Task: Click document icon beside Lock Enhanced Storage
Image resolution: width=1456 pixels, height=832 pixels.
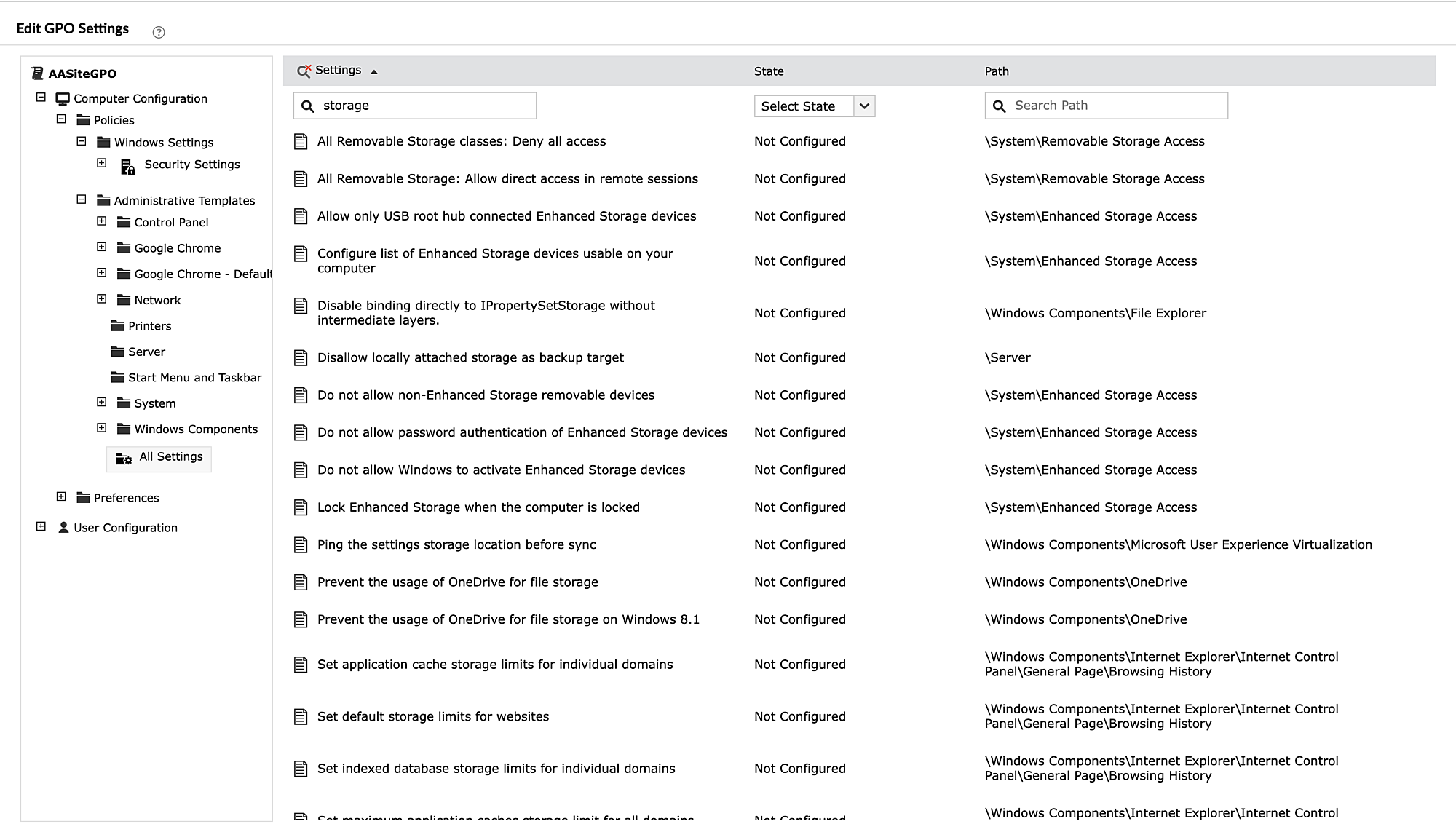Action: [x=301, y=507]
